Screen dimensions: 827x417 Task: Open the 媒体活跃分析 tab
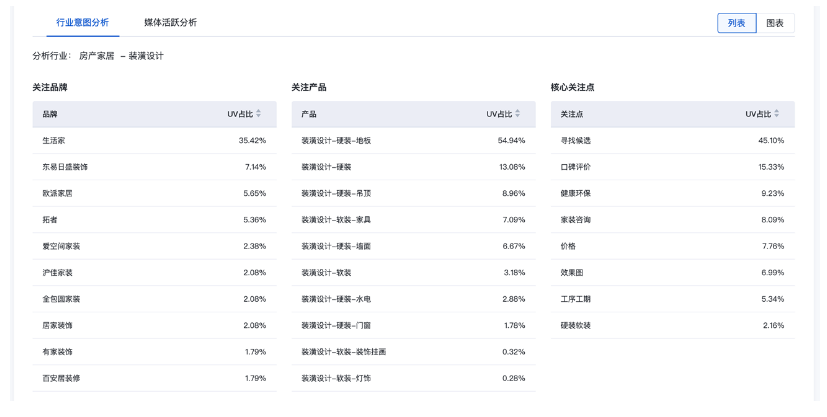pos(170,22)
